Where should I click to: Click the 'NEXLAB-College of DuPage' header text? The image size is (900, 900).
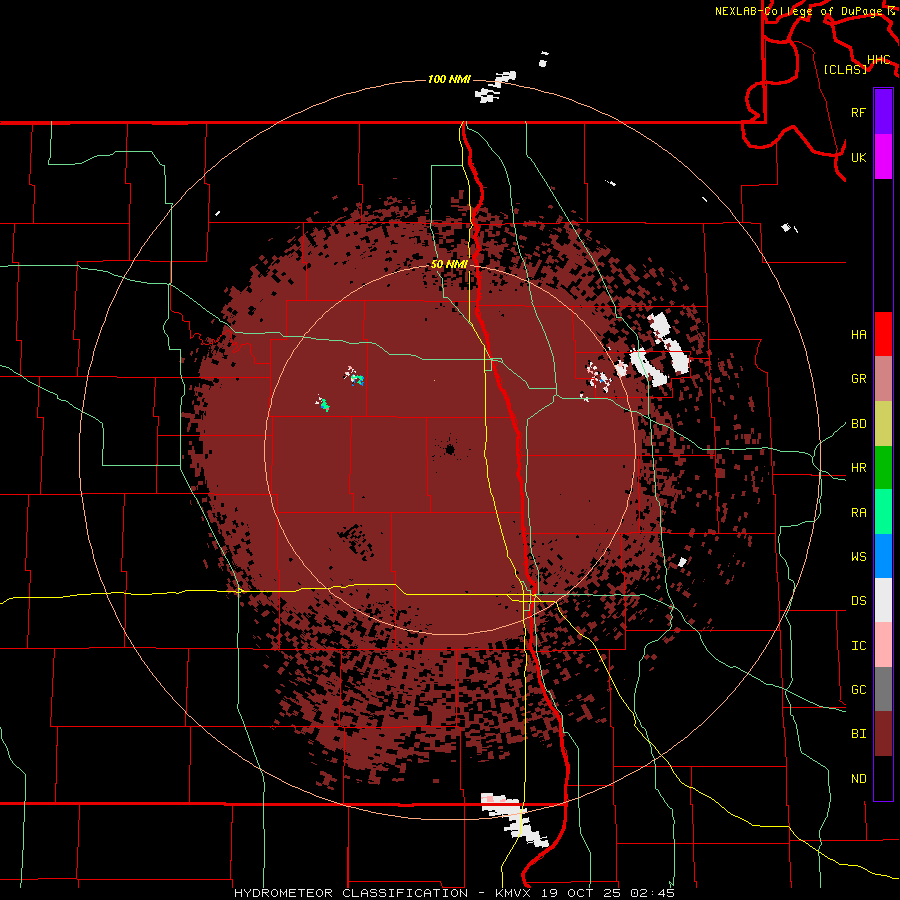pos(798,11)
